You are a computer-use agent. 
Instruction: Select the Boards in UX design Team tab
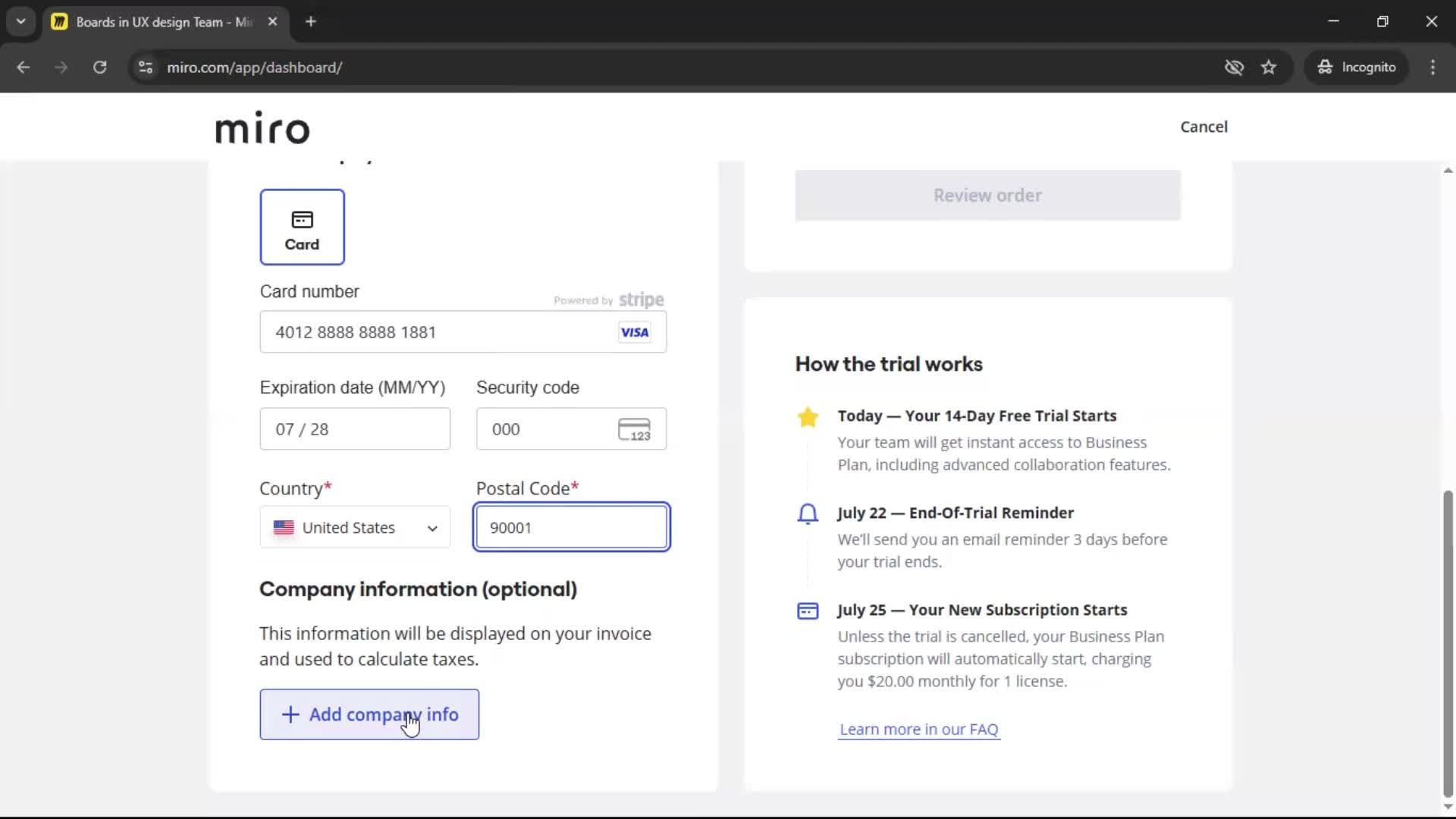(x=164, y=22)
